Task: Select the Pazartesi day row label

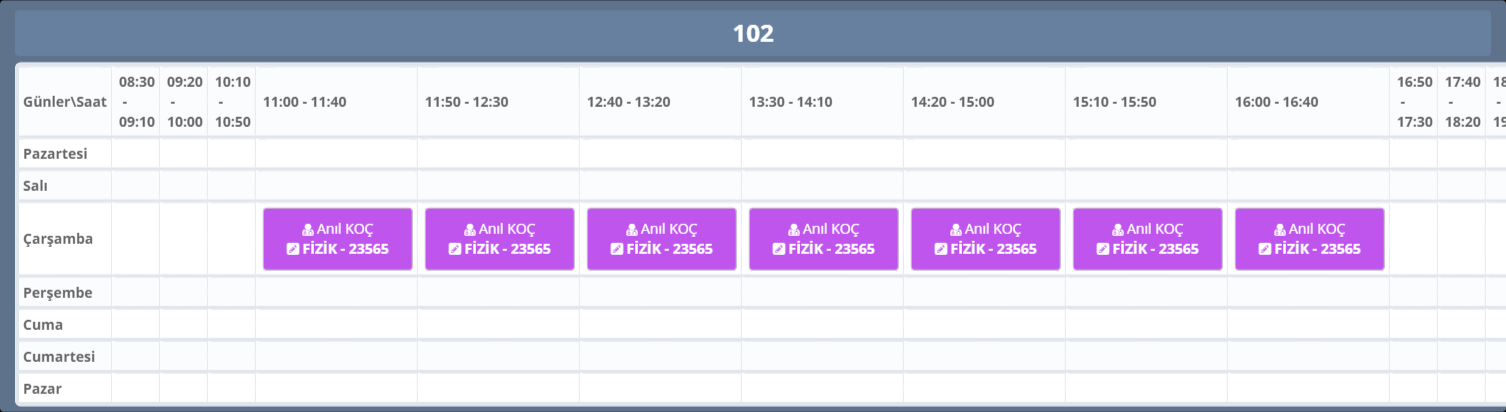Action: (x=56, y=153)
